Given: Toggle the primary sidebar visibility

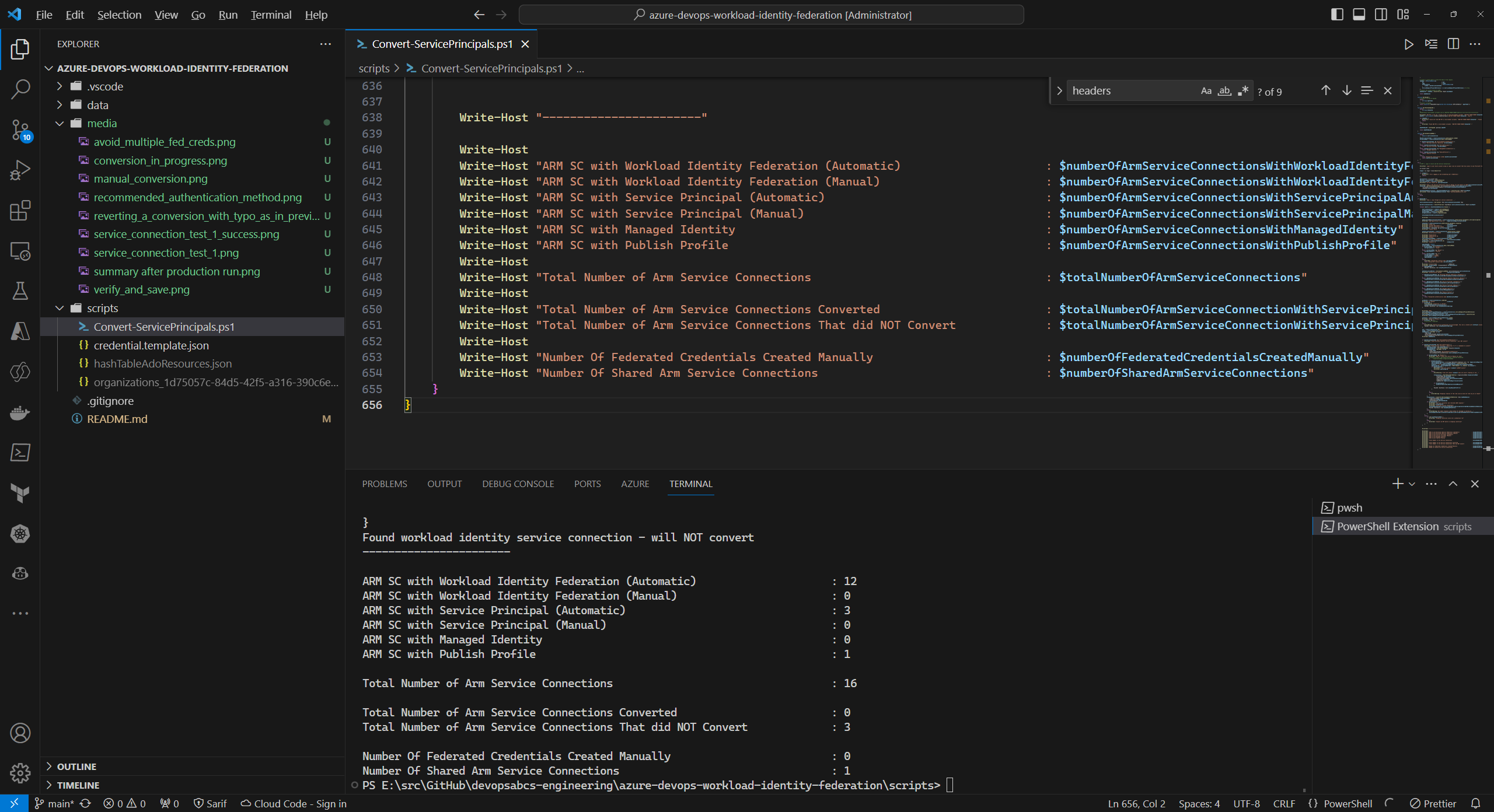Looking at the screenshot, I should [1336, 14].
